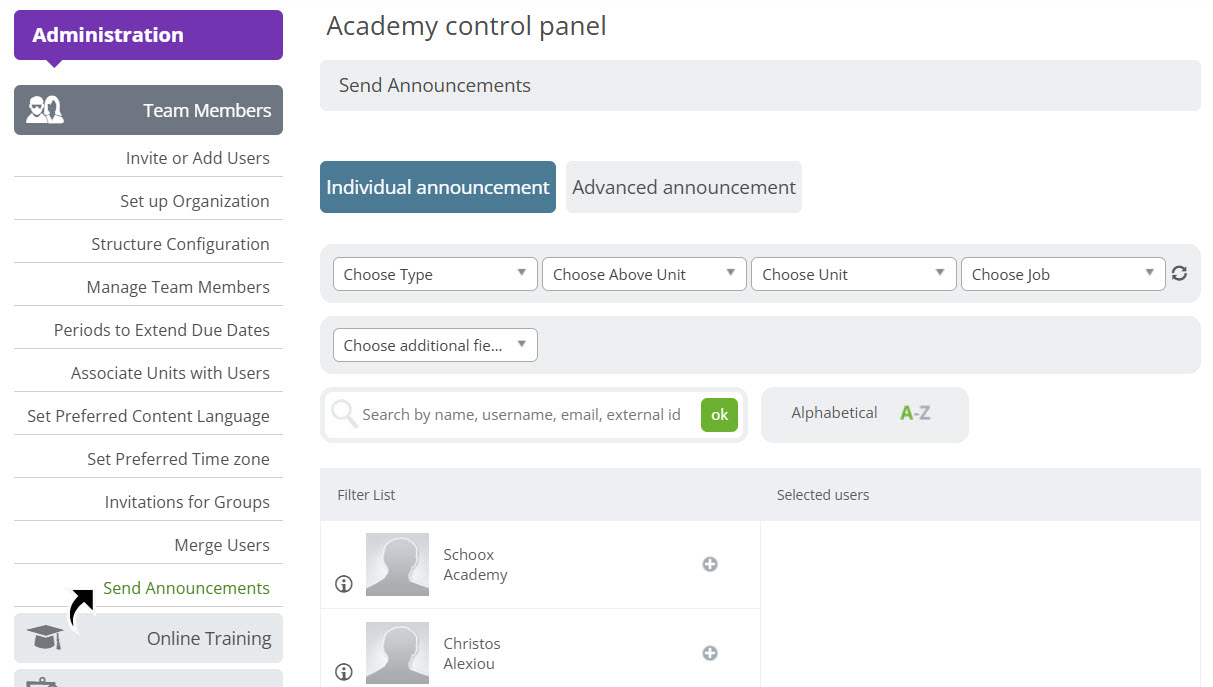Open the Choose Above Unit dropdown
The width and height of the screenshot is (1213, 687).
[x=644, y=274]
